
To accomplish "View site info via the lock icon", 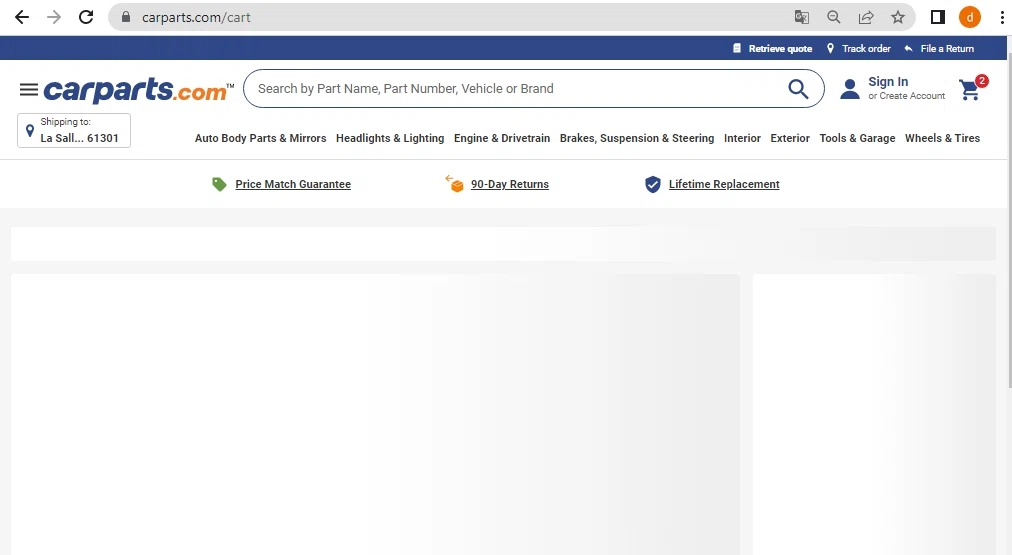I will coord(126,17).
